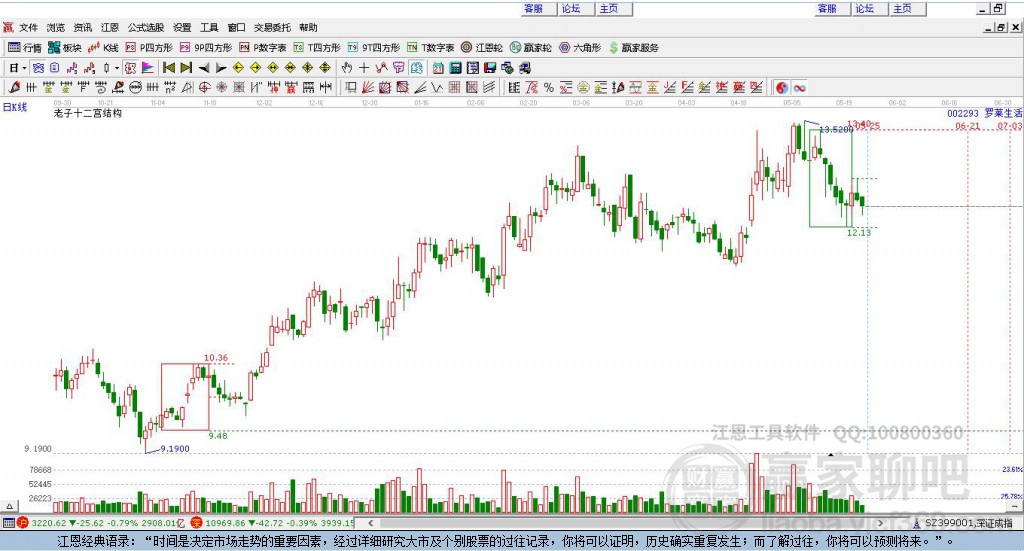Switch to K线 chart view
1024x551 pixels.
tap(103, 48)
